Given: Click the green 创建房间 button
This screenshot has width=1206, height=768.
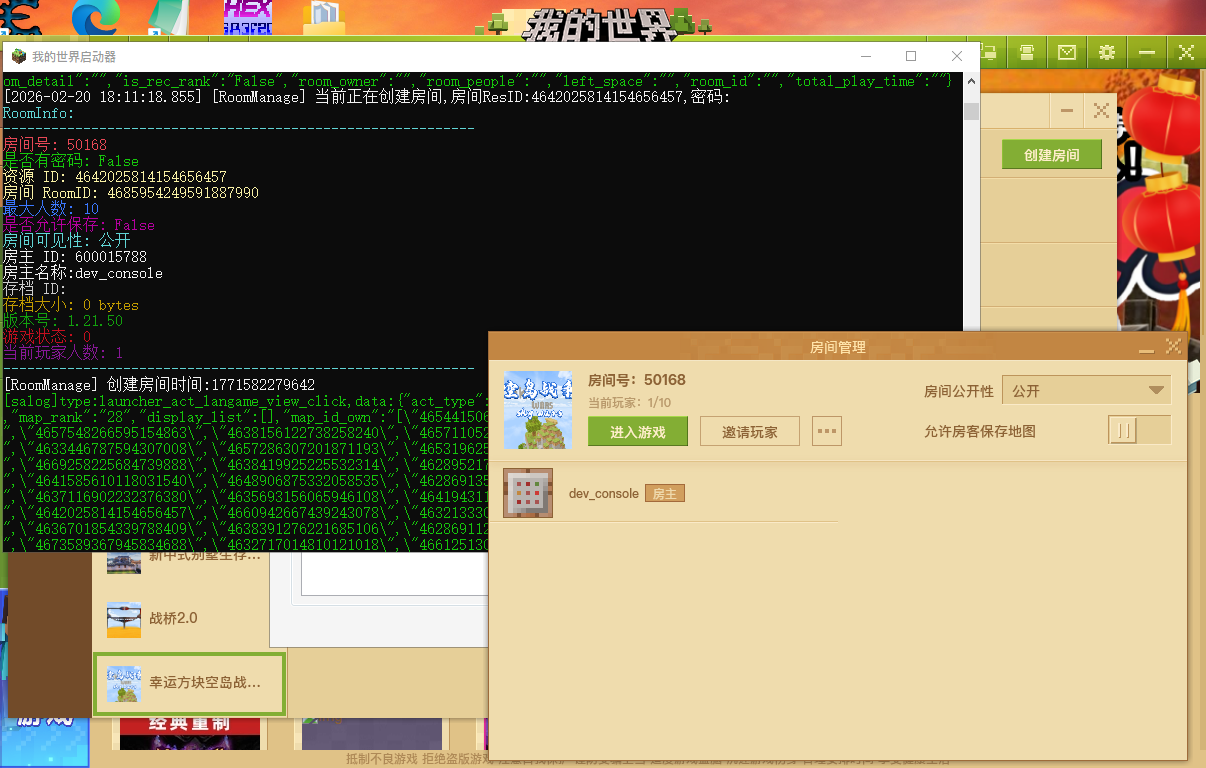Looking at the screenshot, I should point(1052,155).
